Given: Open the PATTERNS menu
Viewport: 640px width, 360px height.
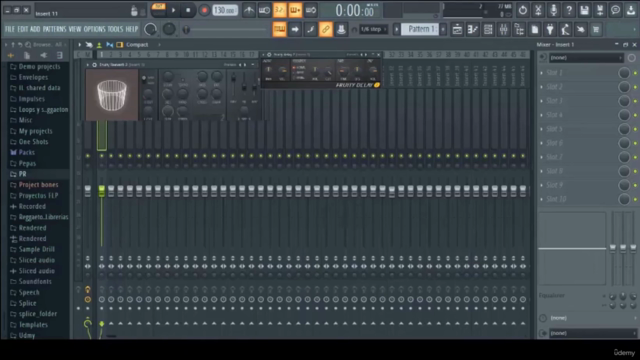Looking at the screenshot, I should click(54, 29).
